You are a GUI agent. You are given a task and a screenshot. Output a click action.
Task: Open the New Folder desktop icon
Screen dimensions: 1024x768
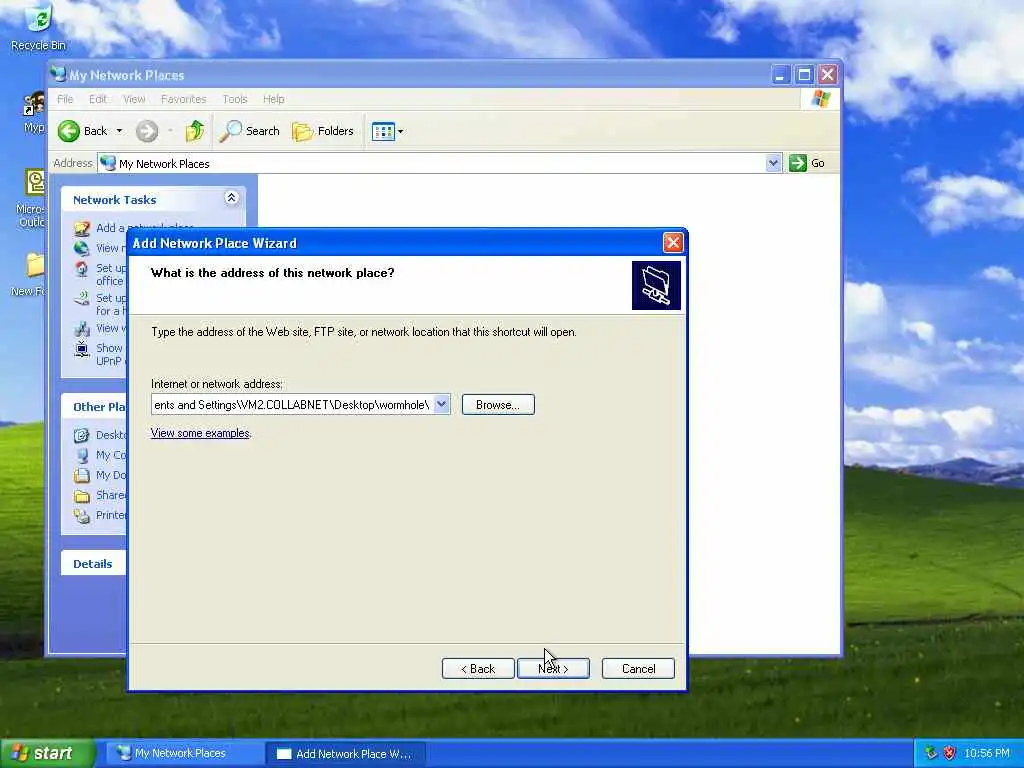(x=29, y=274)
